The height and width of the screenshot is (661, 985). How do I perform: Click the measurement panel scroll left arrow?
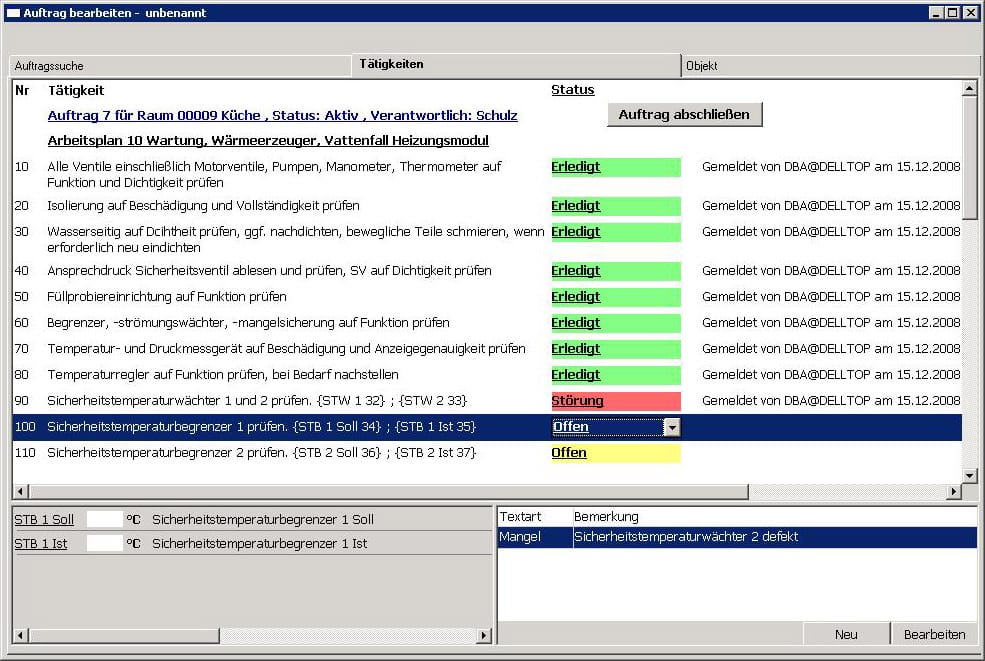(x=21, y=636)
